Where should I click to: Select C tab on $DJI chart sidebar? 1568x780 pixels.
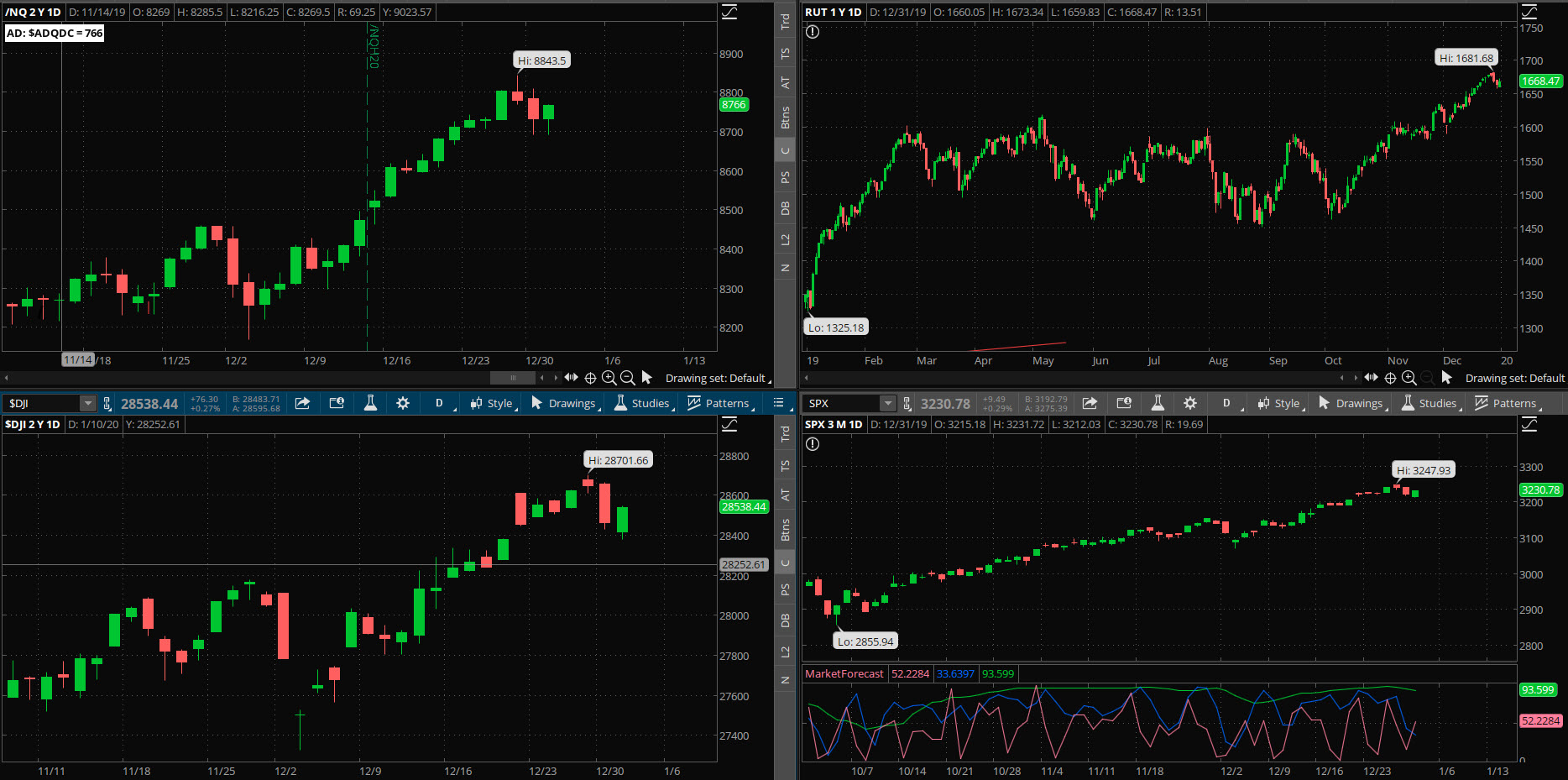pos(785,563)
